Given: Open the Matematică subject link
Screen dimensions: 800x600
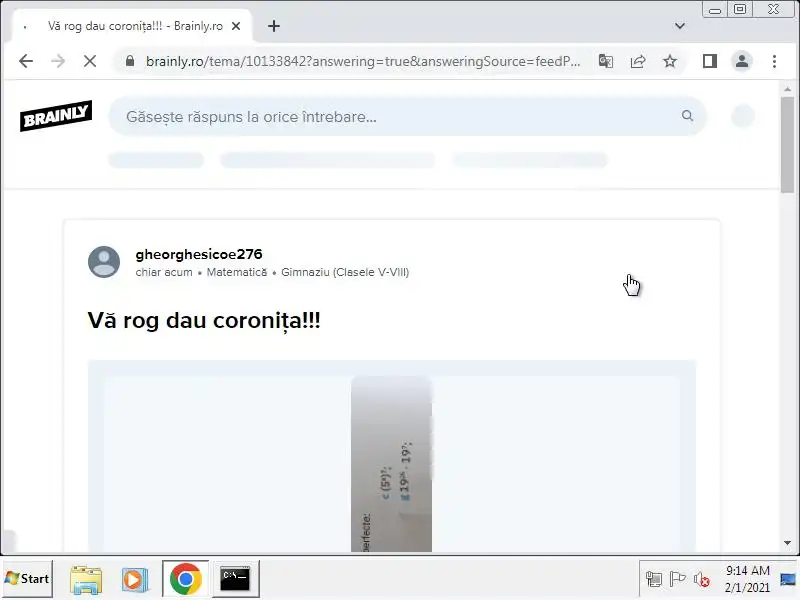Looking at the screenshot, I should pos(237,272).
